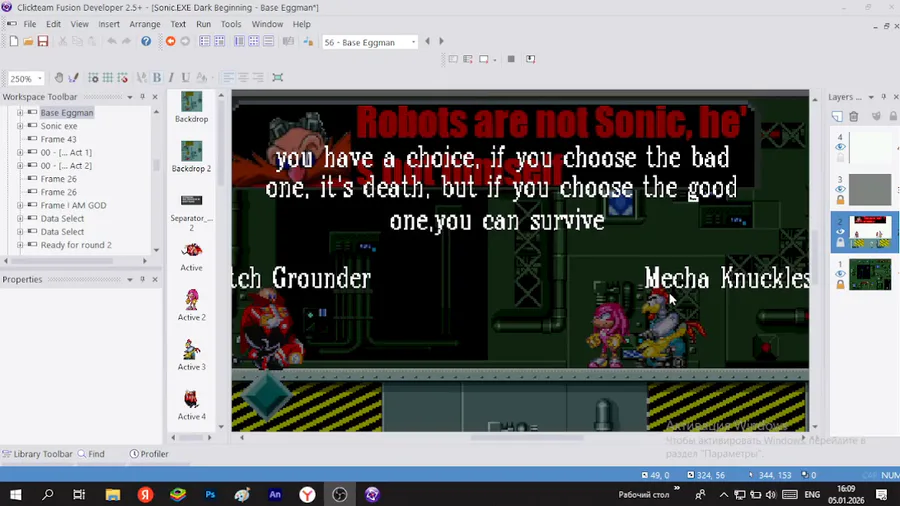The image size is (900, 506).
Task: Open the Tools menu
Action: point(231,24)
